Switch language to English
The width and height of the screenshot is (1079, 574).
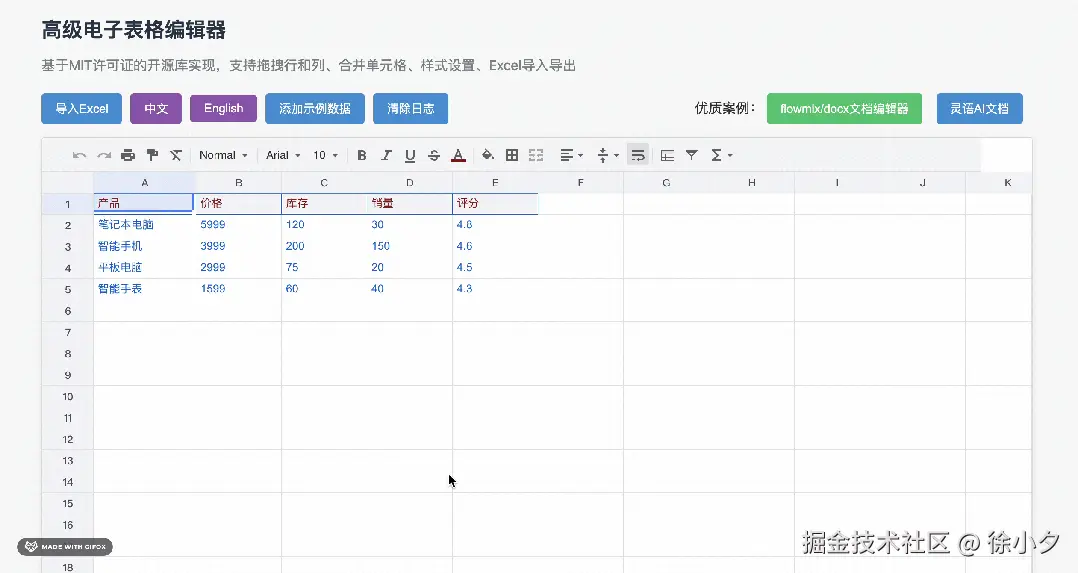tap(223, 108)
